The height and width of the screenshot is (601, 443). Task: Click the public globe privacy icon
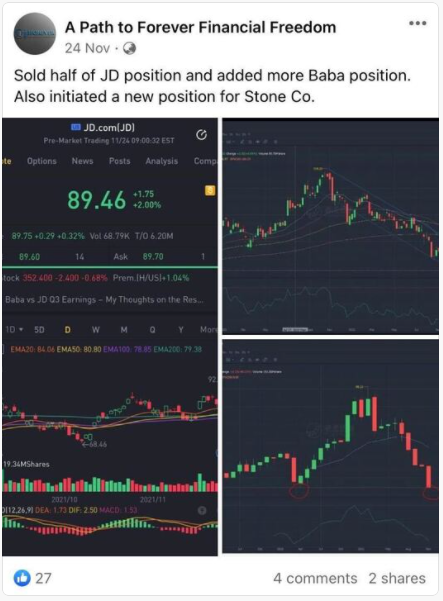(x=130, y=48)
